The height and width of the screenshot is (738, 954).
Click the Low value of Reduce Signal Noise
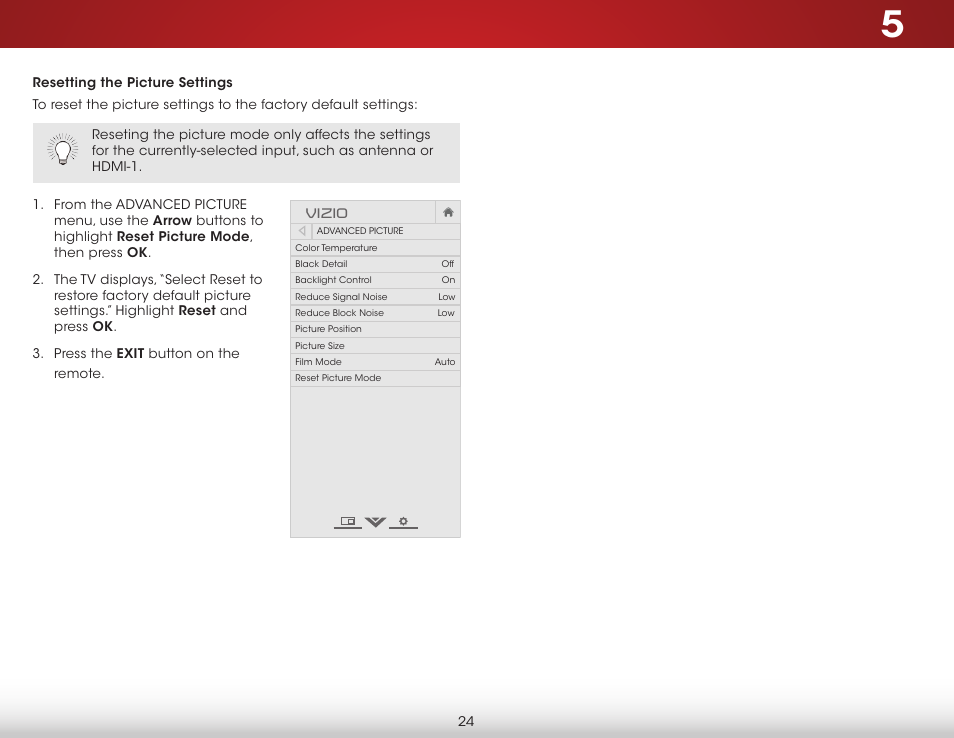click(x=447, y=297)
